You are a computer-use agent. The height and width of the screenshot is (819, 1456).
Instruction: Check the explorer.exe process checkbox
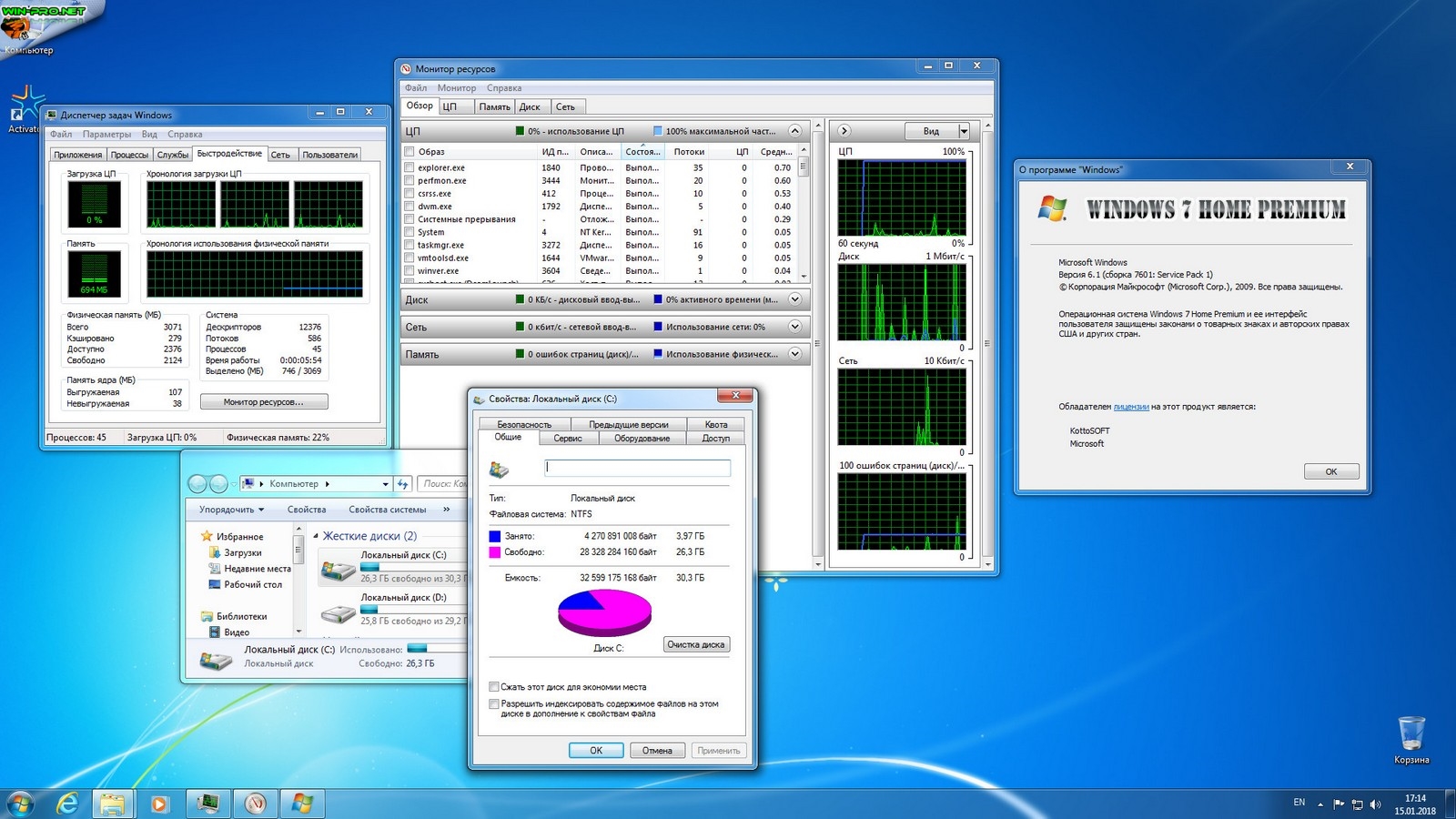pyautogui.click(x=409, y=167)
